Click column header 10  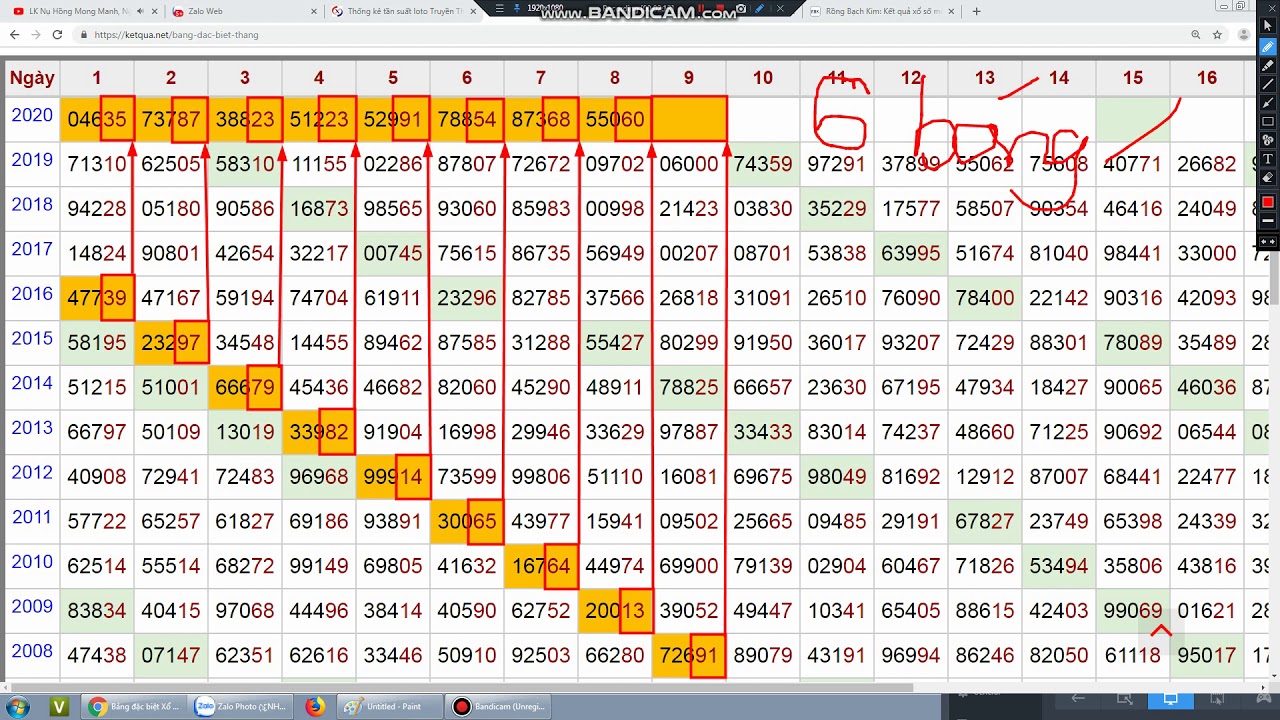tap(763, 77)
